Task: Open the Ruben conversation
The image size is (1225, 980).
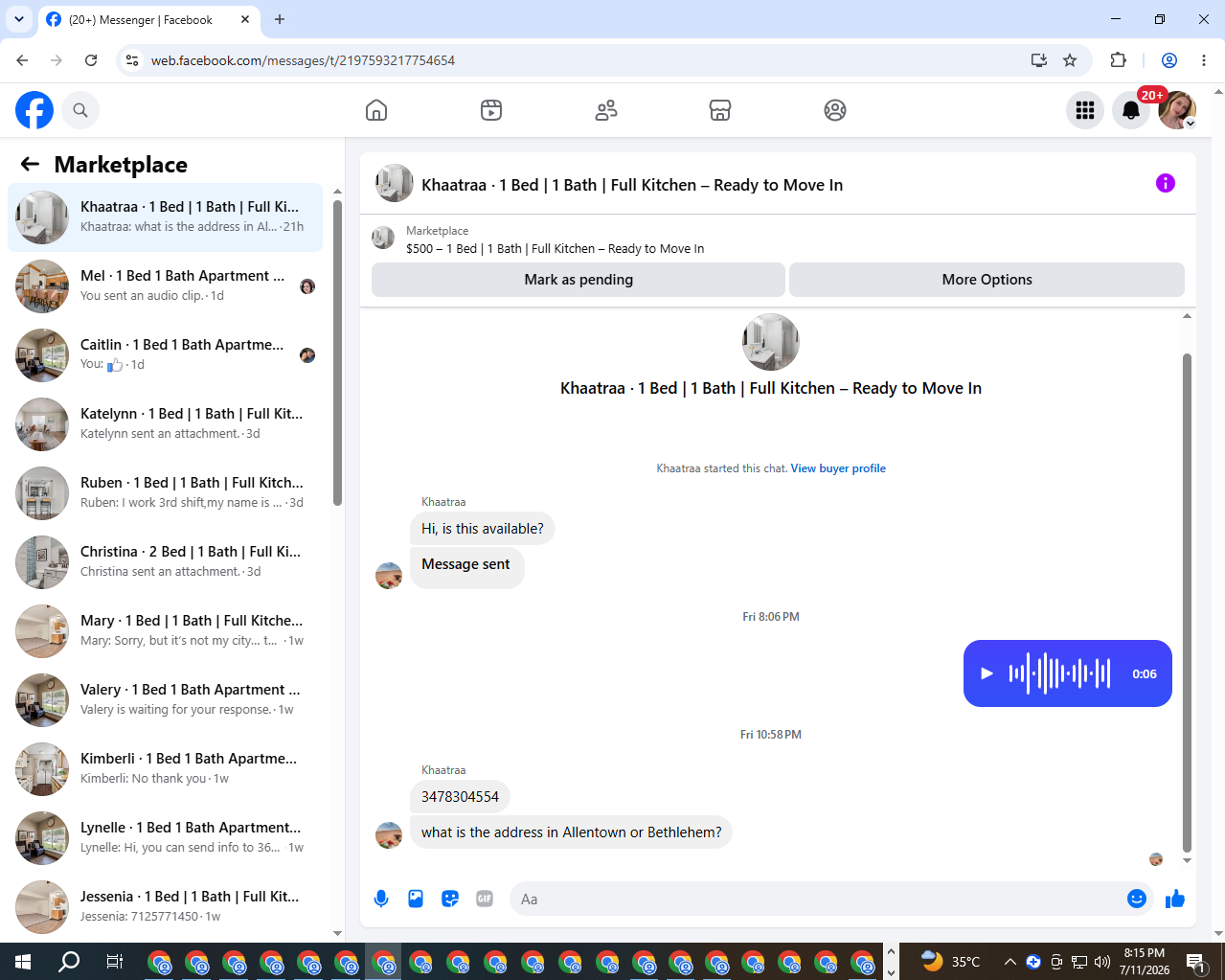Action: pyautogui.click(x=166, y=493)
